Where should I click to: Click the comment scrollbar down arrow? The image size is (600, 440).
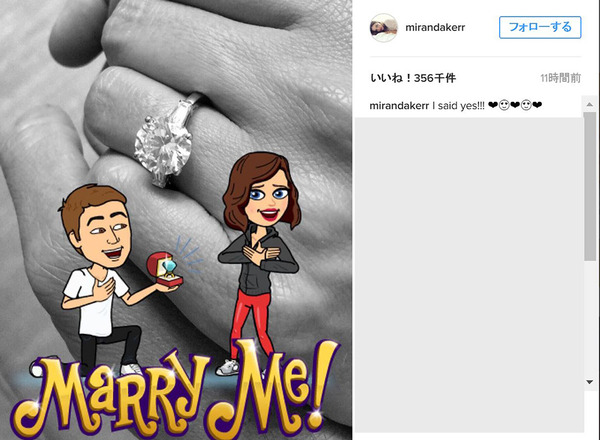click(x=589, y=381)
